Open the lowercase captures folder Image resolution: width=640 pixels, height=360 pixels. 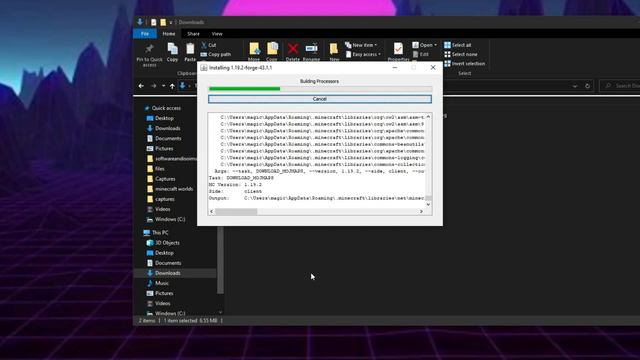click(164, 199)
